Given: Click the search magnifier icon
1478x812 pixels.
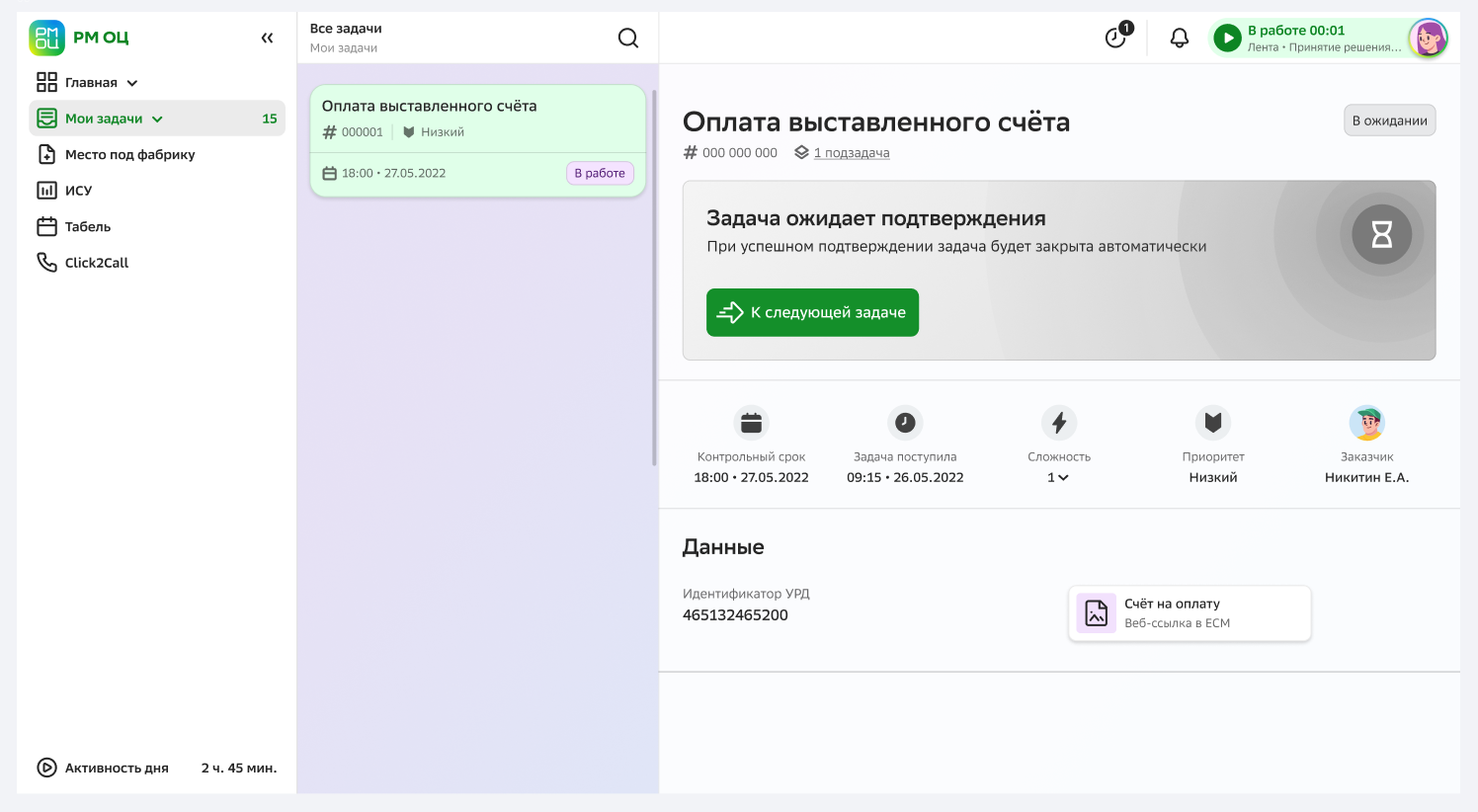Looking at the screenshot, I should coord(628,38).
